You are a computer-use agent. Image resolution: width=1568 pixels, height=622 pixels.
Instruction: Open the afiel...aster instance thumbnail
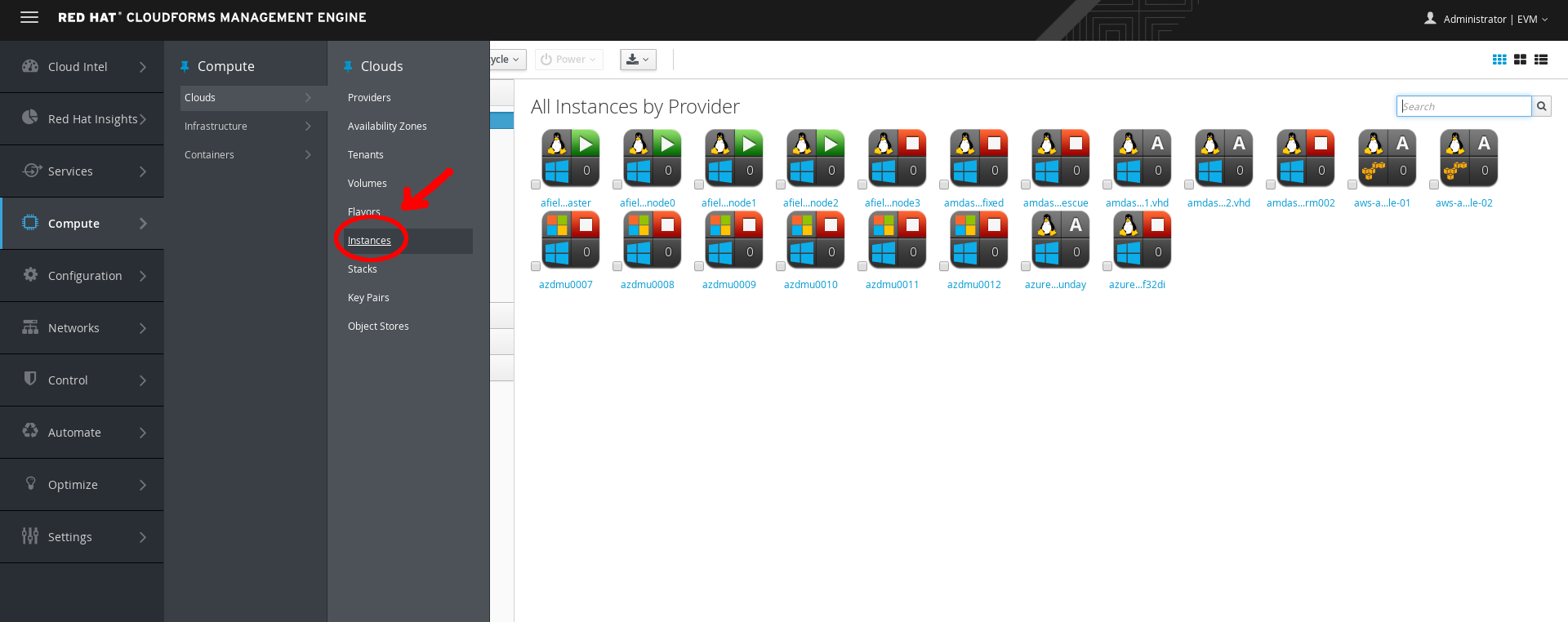[570, 158]
